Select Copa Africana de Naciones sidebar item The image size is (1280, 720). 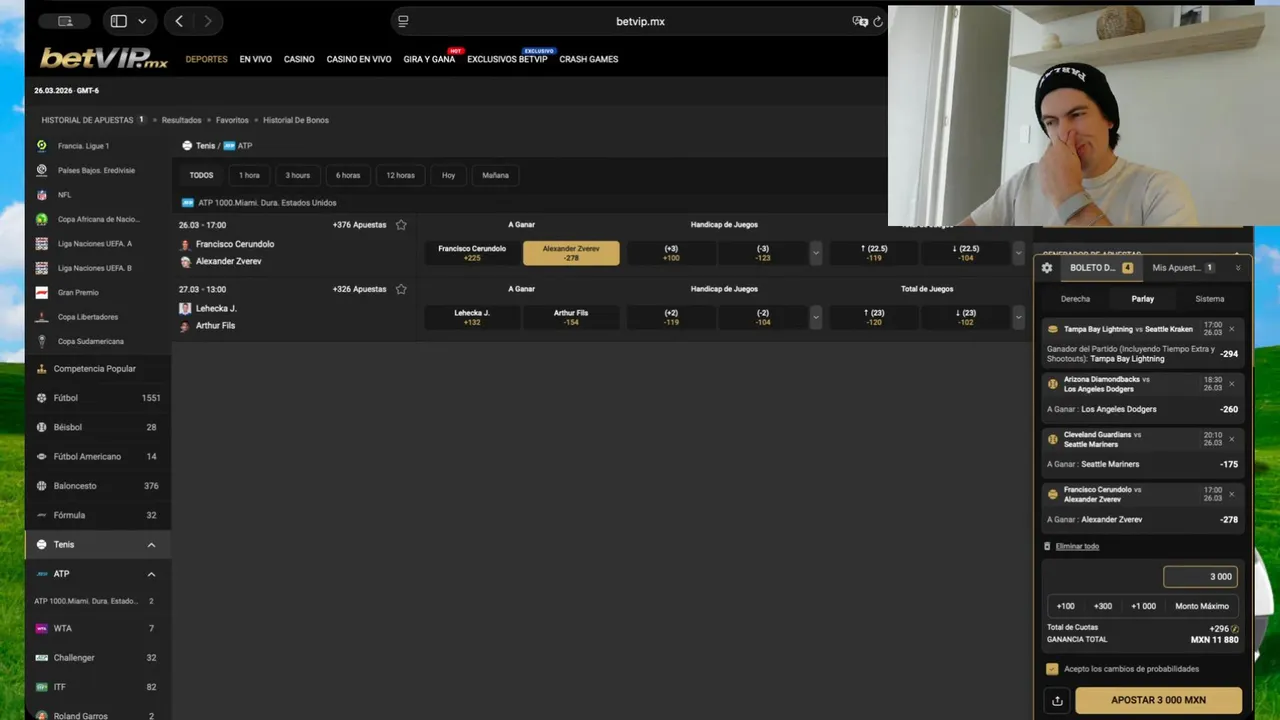(x=98, y=219)
